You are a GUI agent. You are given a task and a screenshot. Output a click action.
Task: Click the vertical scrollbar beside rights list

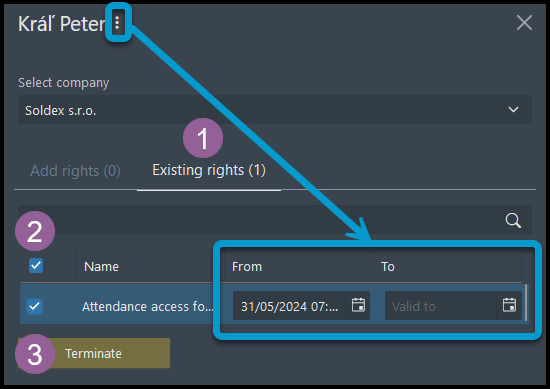[x=526, y=302]
